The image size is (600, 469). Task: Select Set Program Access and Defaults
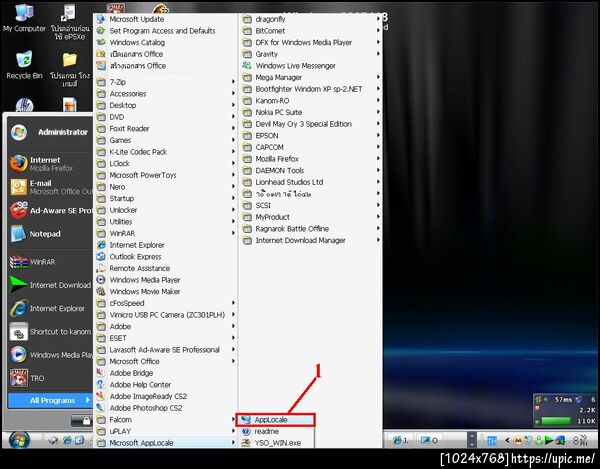coord(166,31)
